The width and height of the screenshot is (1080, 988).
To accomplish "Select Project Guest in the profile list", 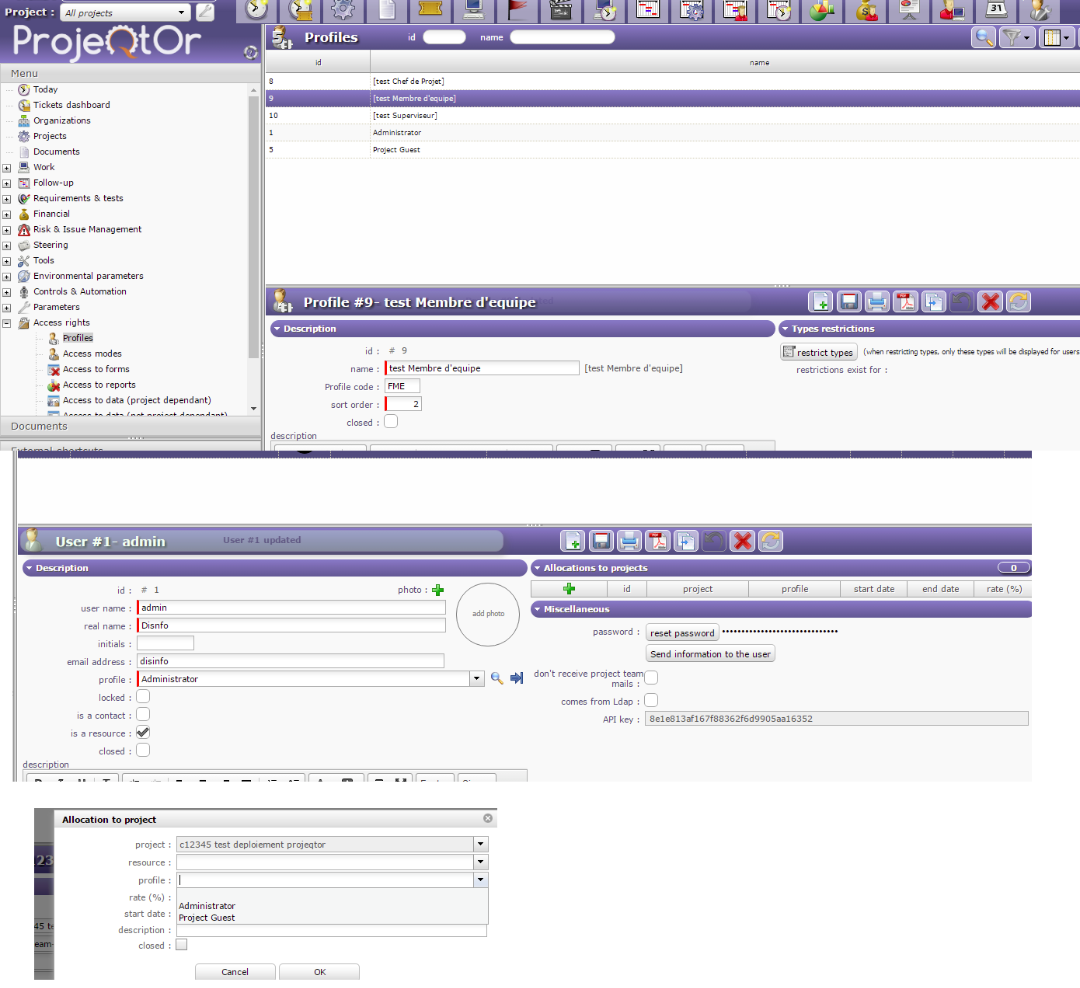I will click(207, 918).
